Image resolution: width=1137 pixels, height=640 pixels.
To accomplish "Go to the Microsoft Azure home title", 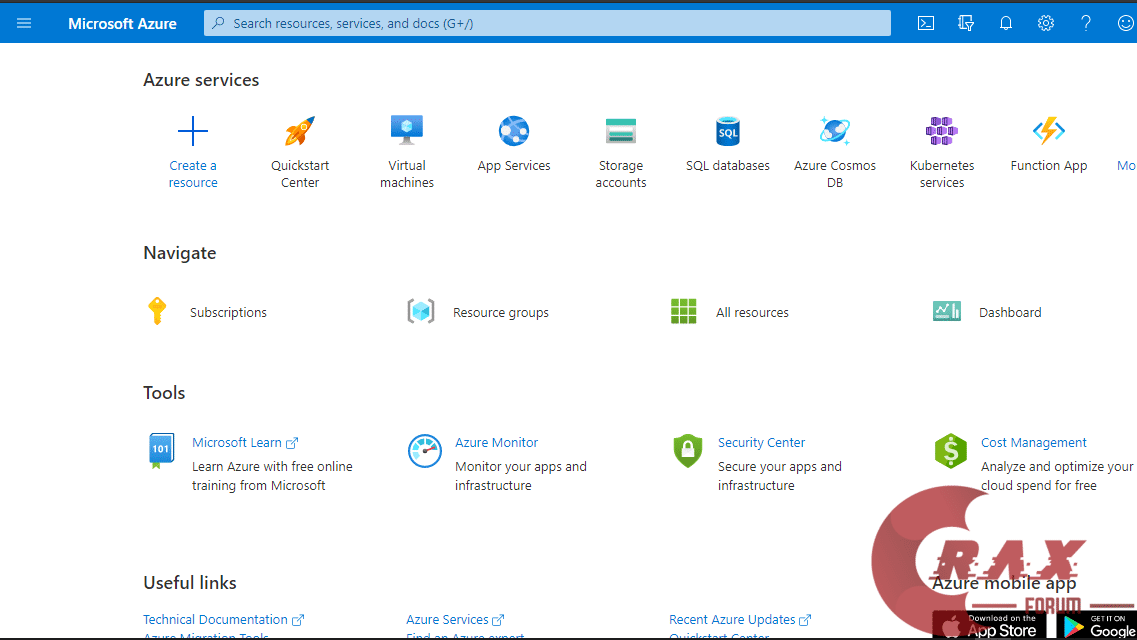I will (123, 23).
